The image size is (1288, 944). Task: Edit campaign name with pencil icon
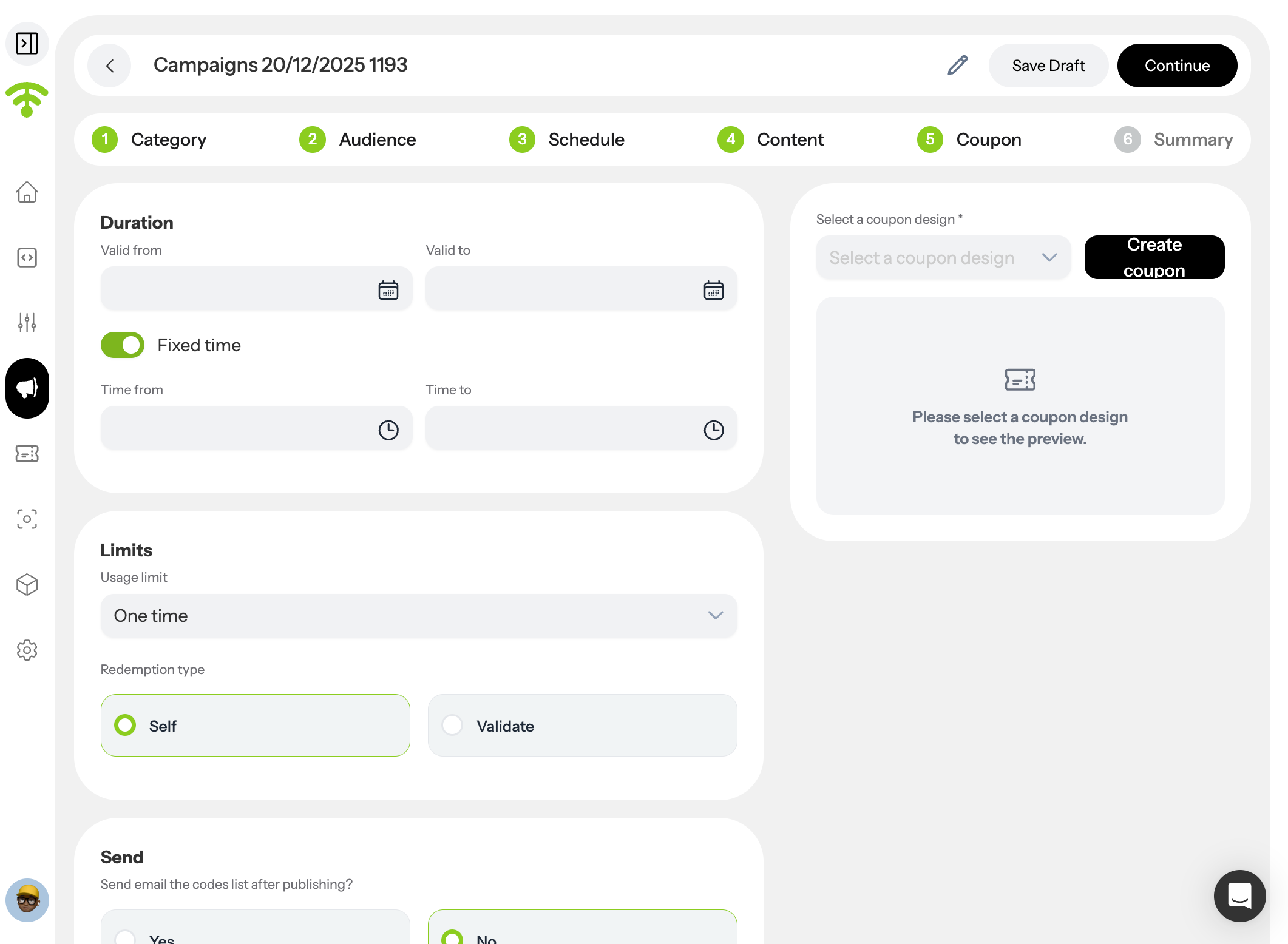pos(958,66)
